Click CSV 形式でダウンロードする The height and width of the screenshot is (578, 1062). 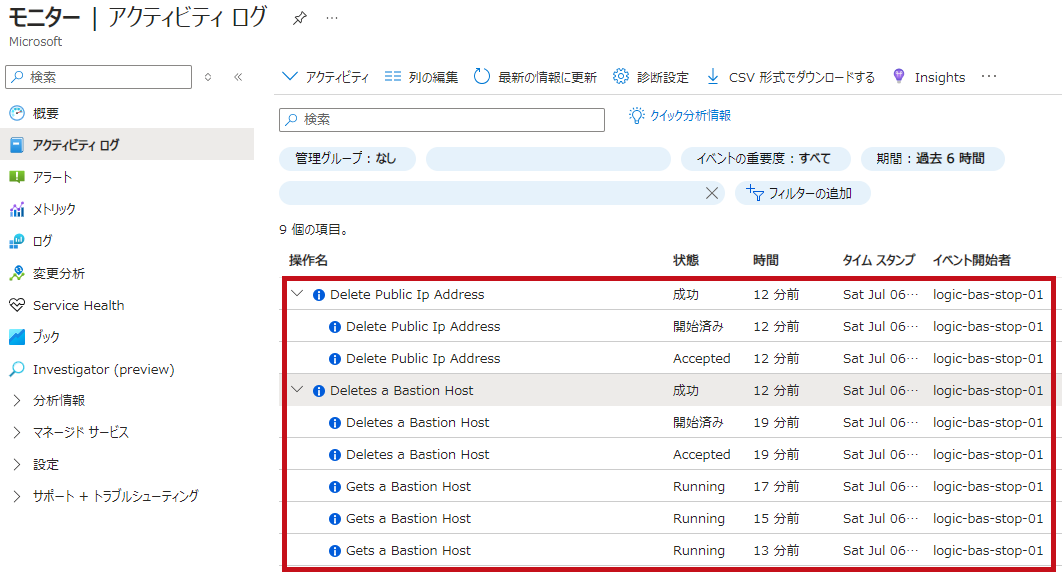(x=791, y=77)
